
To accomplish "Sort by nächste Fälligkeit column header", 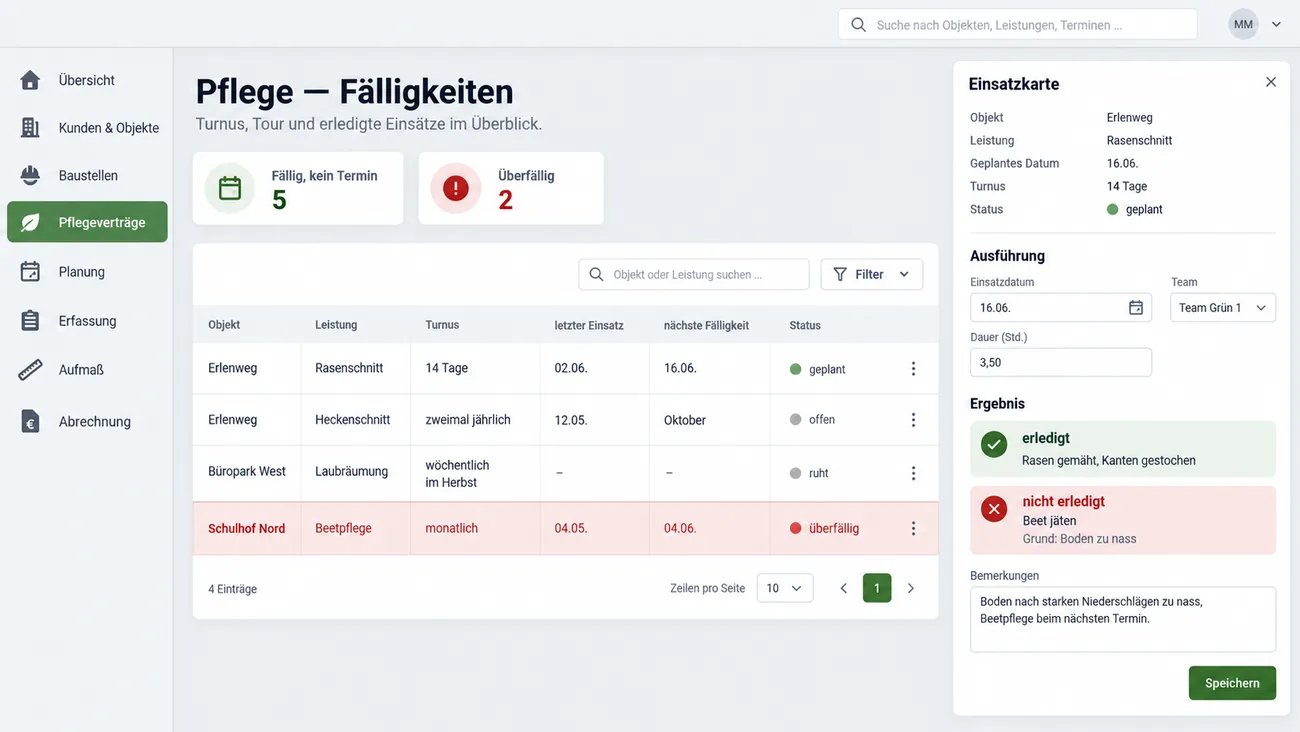I will tap(706, 325).
